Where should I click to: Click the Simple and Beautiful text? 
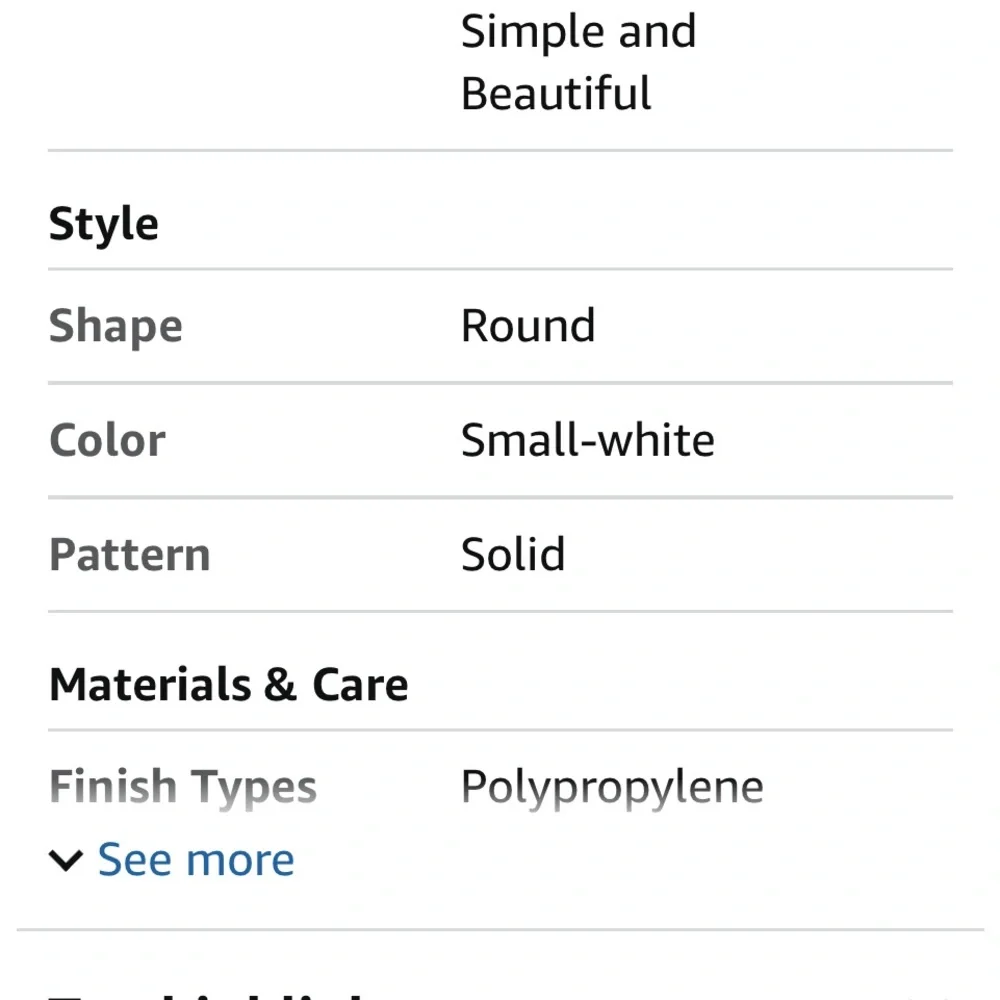pyautogui.click(x=578, y=62)
